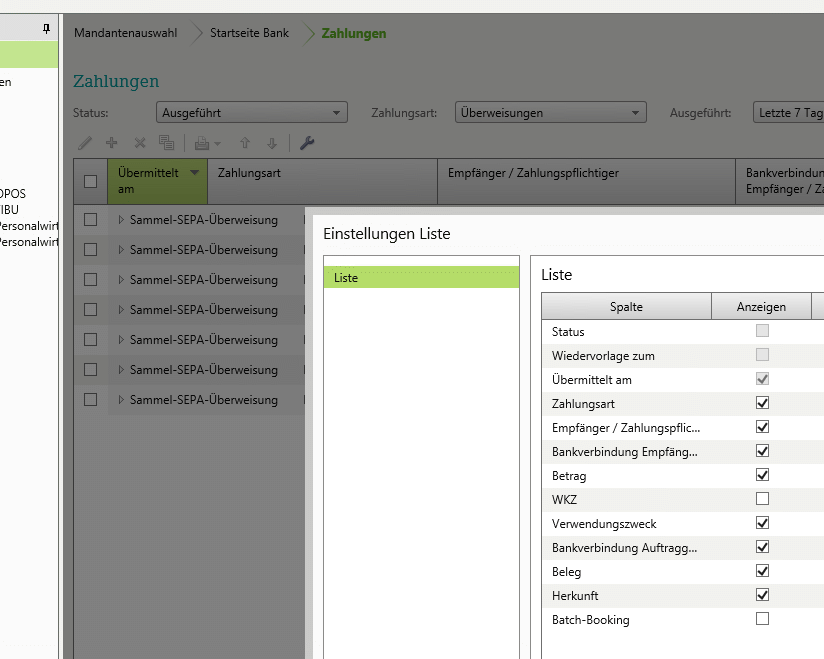Screen dimensions: 824x659
Task: Click the wrench settings icon in the toolbar
Action: click(x=307, y=142)
